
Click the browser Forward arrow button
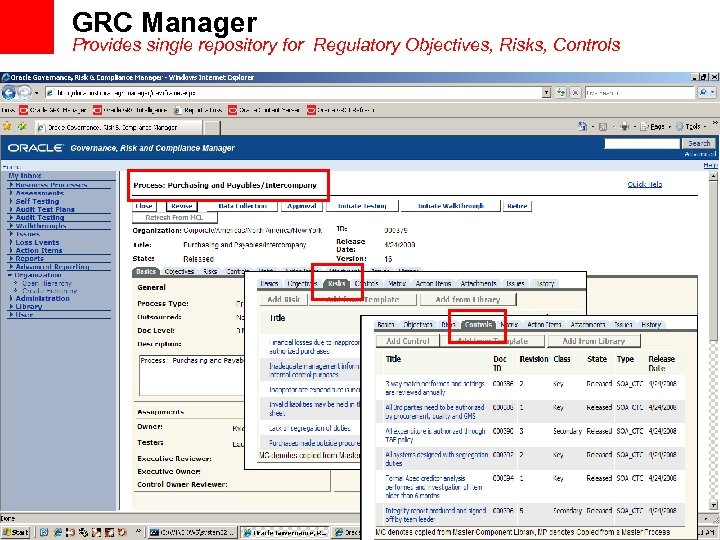point(25,93)
